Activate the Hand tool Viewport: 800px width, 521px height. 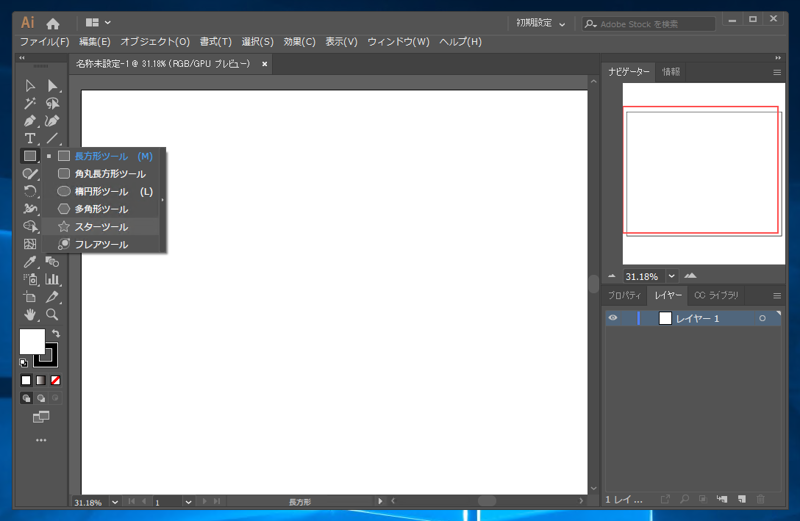pos(30,315)
